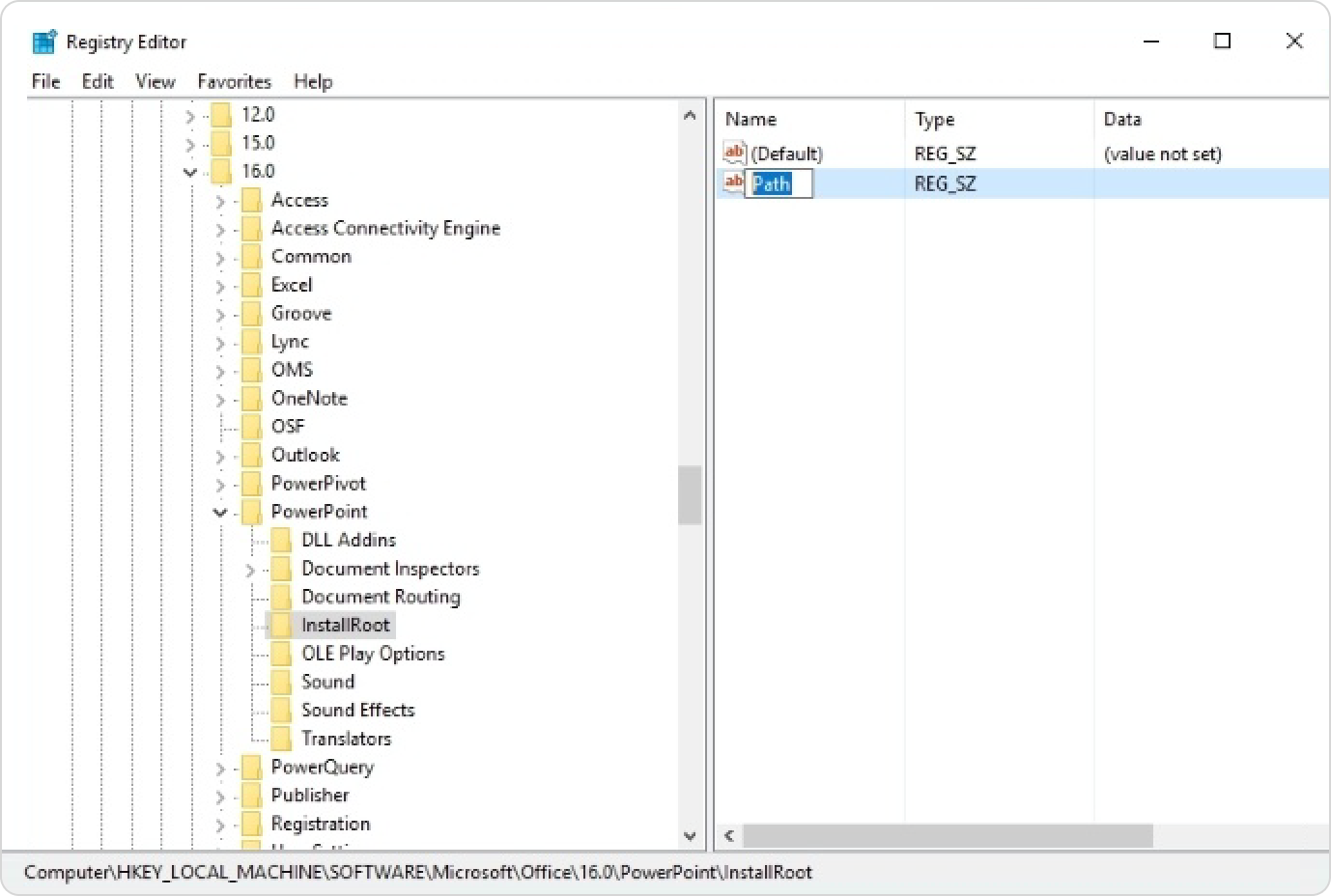Click the REG_SZ type of Path row
The image size is (1331, 896).
pyautogui.click(x=945, y=183)
